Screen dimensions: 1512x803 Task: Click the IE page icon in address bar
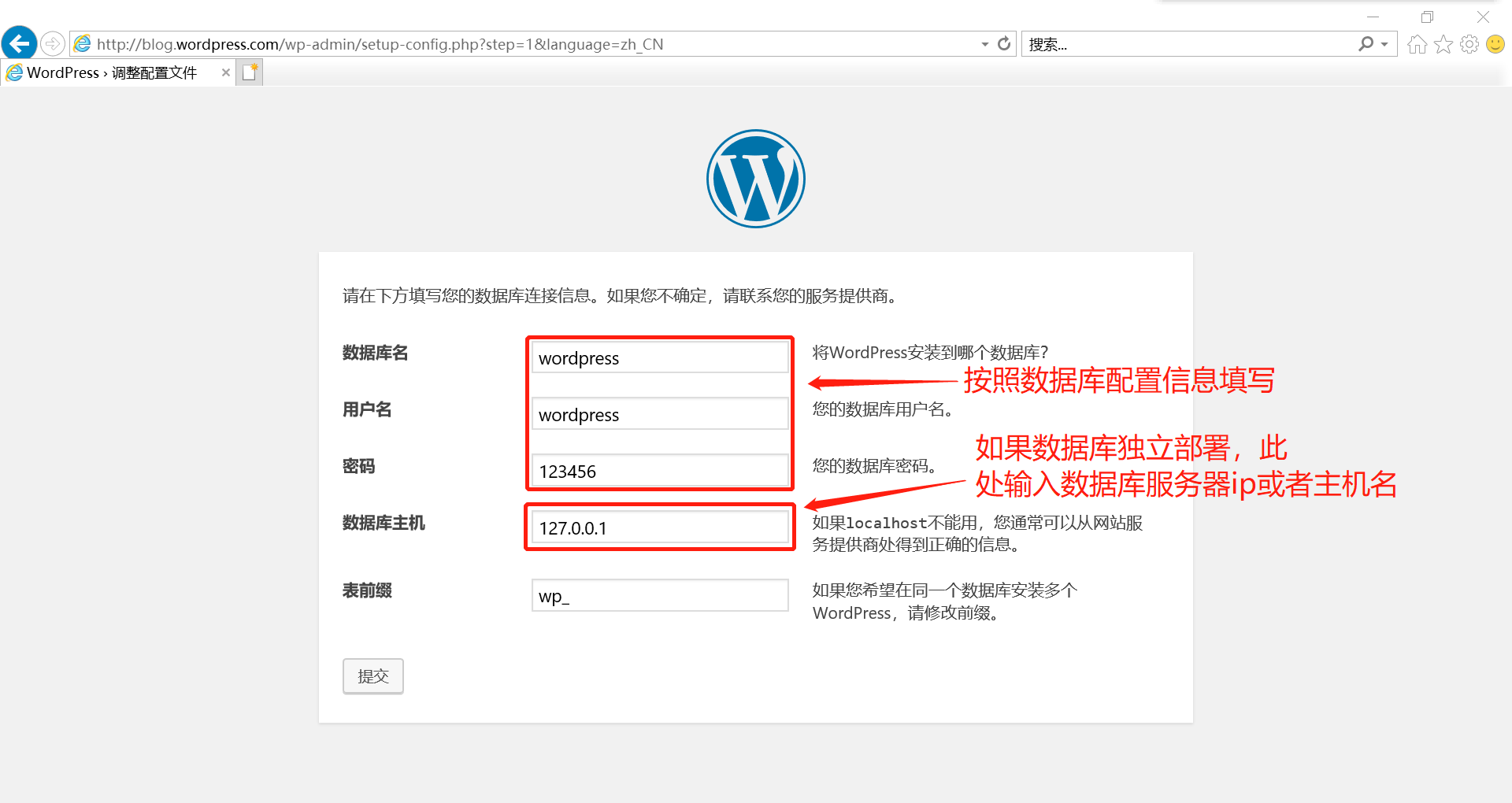coord(83,44)
